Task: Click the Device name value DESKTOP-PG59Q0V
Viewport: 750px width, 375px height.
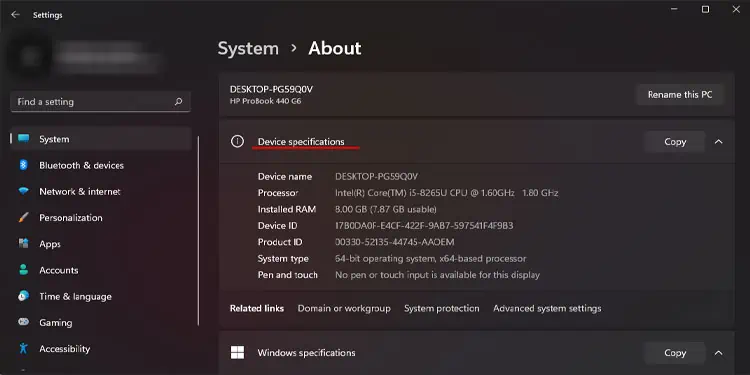Action: click(376, 176)
